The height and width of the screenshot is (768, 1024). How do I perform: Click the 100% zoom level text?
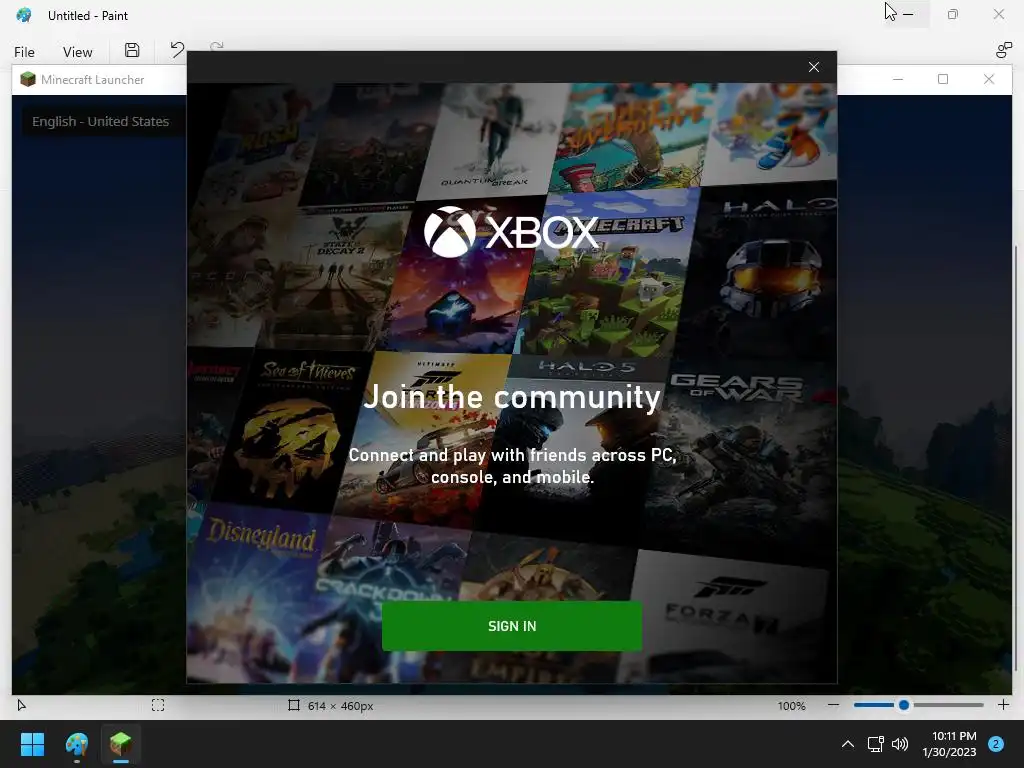792,706
